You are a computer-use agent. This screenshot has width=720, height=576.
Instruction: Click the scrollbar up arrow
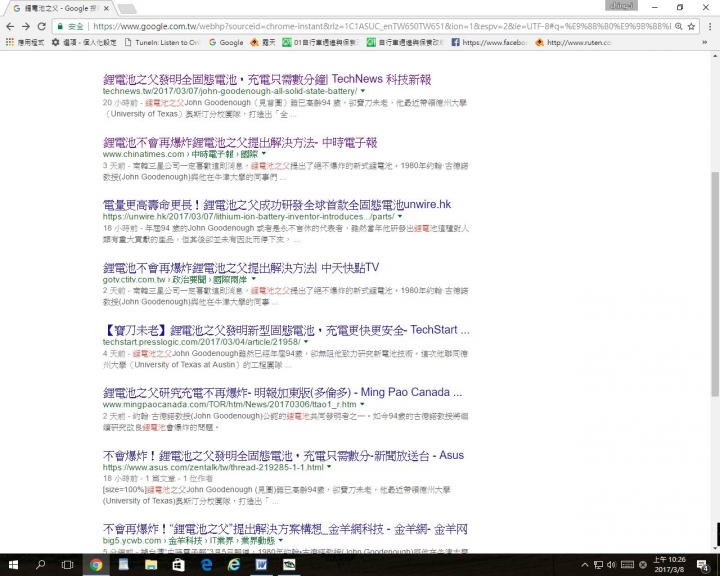tap(715, 56)
